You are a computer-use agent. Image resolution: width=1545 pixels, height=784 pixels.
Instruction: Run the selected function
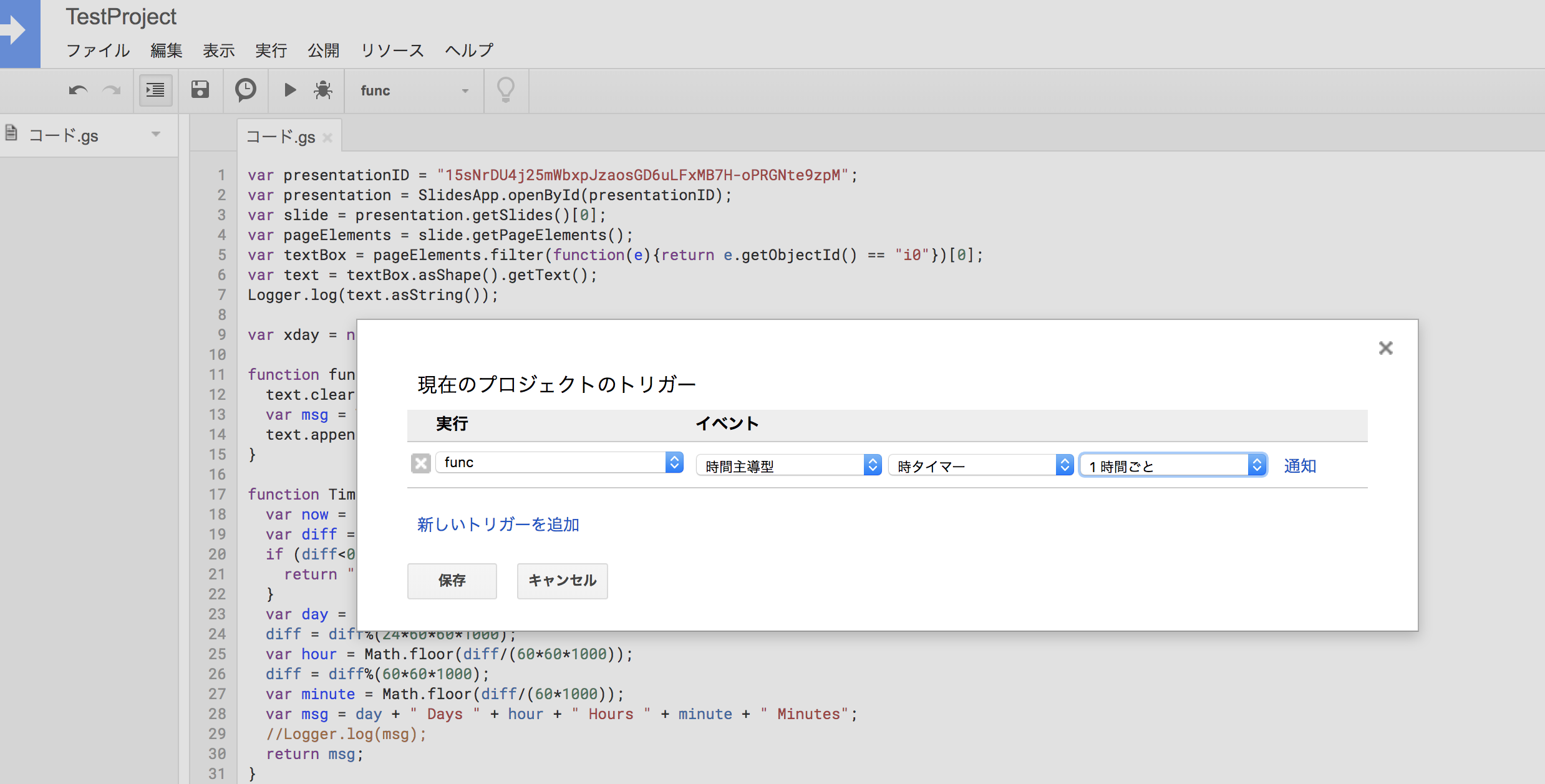pyautogui.click(x=290, y=90)
